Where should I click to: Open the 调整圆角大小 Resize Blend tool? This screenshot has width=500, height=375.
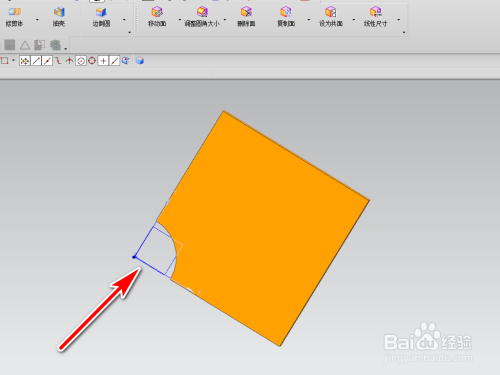click(202, 17)
